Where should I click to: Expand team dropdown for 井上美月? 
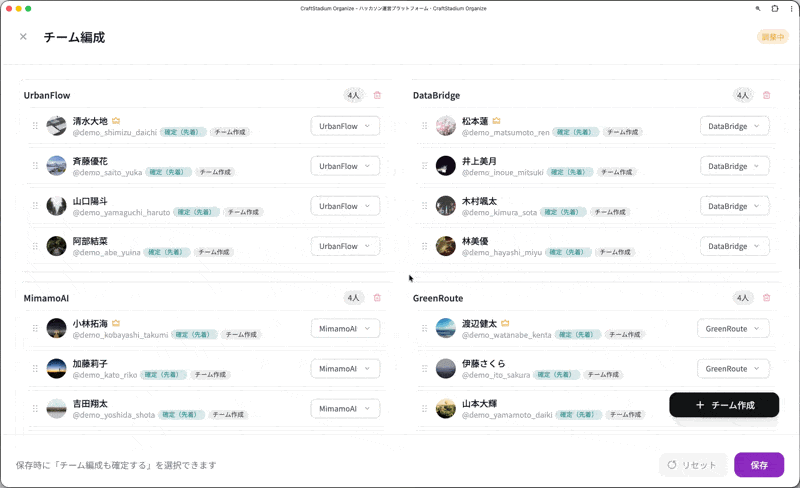pos(734,166)
